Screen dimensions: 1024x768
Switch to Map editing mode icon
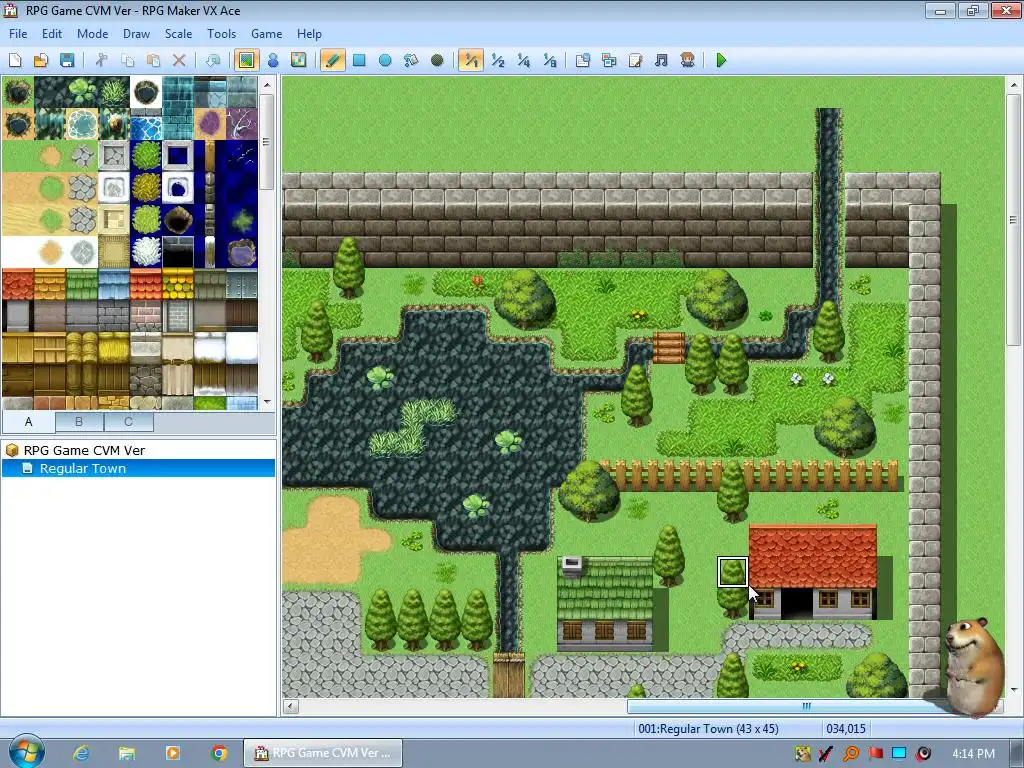(x=247, y=60)
